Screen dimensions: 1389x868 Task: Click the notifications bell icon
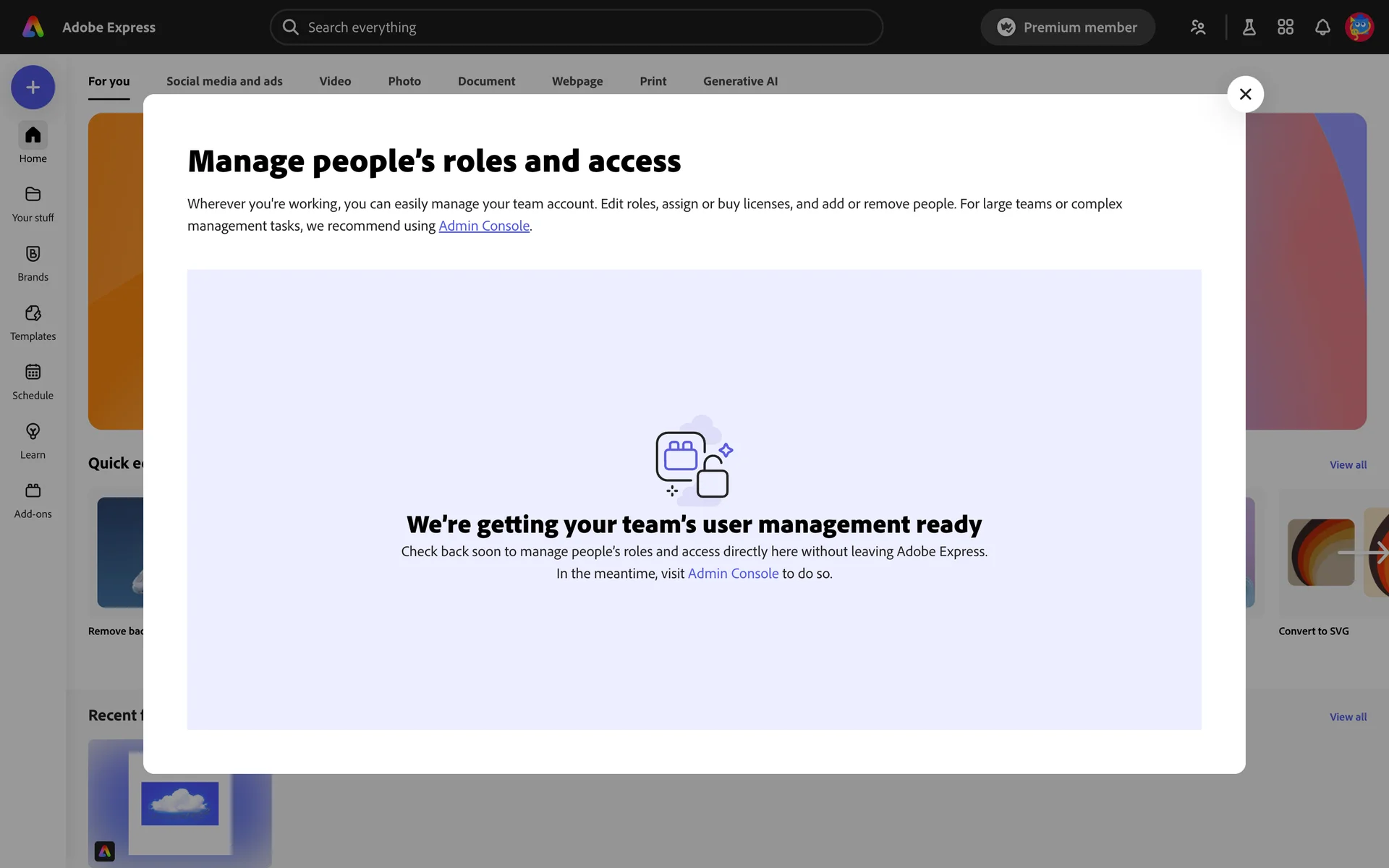pyautogui.click(x=1322, y=27)
